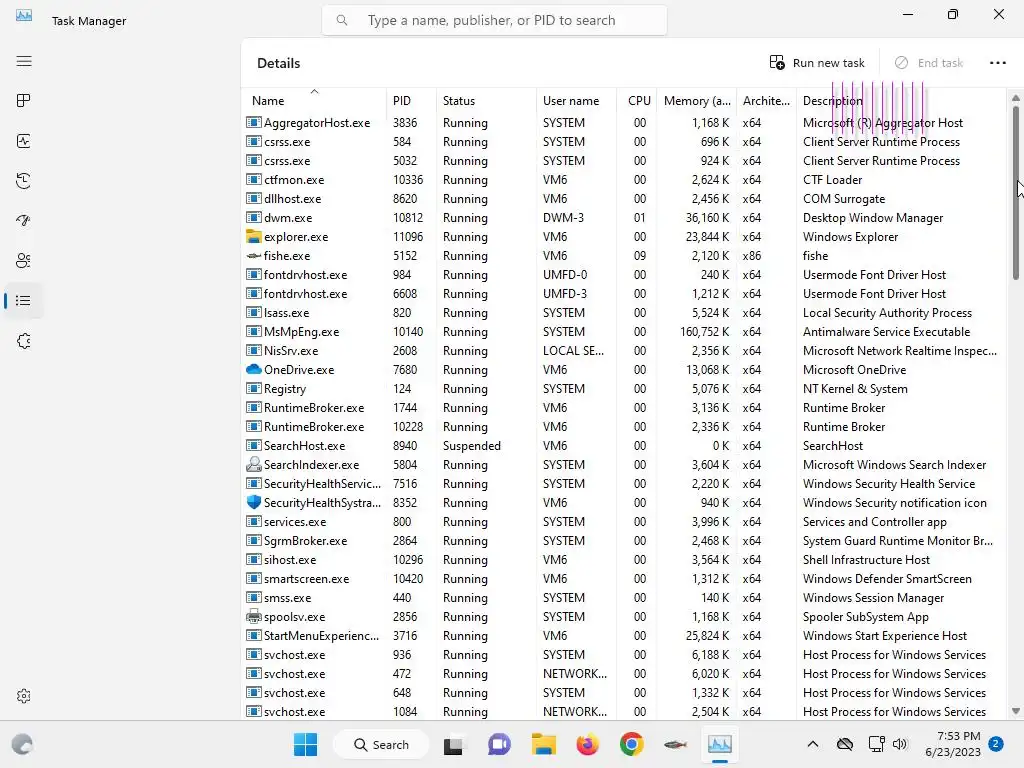1024x768 pixels.
Task: Open the Performance page in sidebar
Action: [x=24, y=141]
